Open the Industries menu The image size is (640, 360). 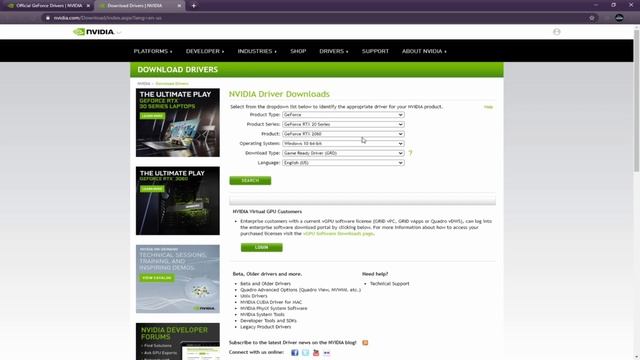click(x=257, y=51)
